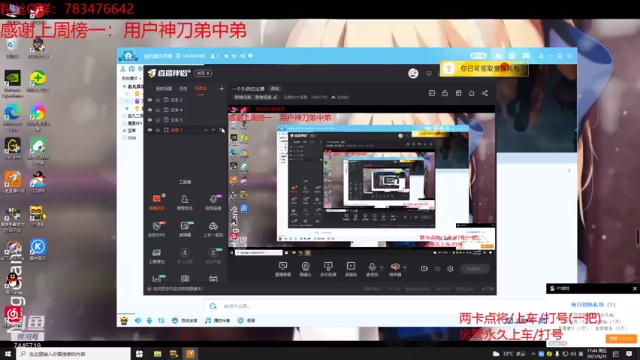Move 全屏 1 source up with arrow
Image resolution: width=640 pixels, height=360 pixels.
206,130
